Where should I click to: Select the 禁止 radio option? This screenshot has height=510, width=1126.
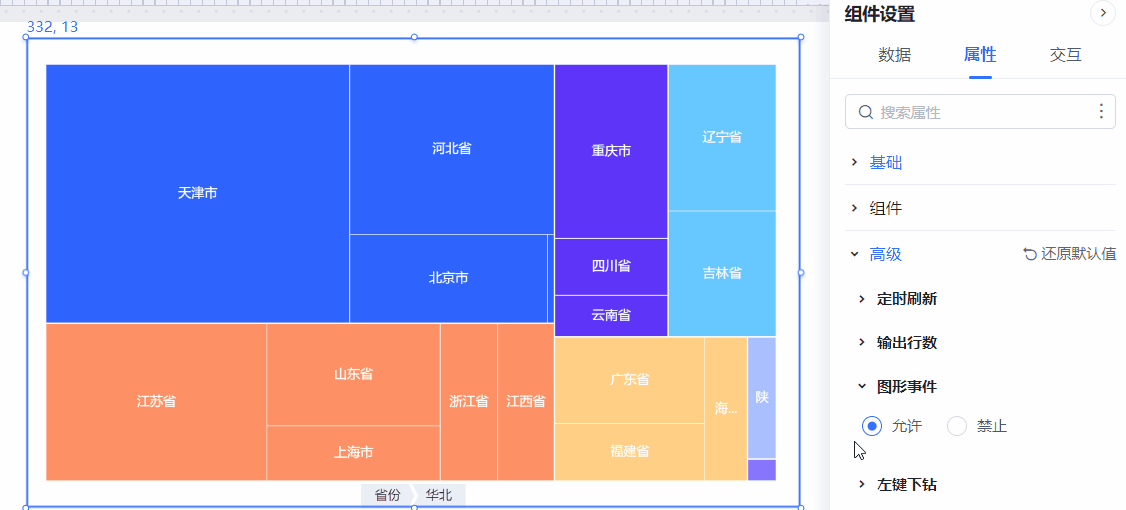coord(957,426)
